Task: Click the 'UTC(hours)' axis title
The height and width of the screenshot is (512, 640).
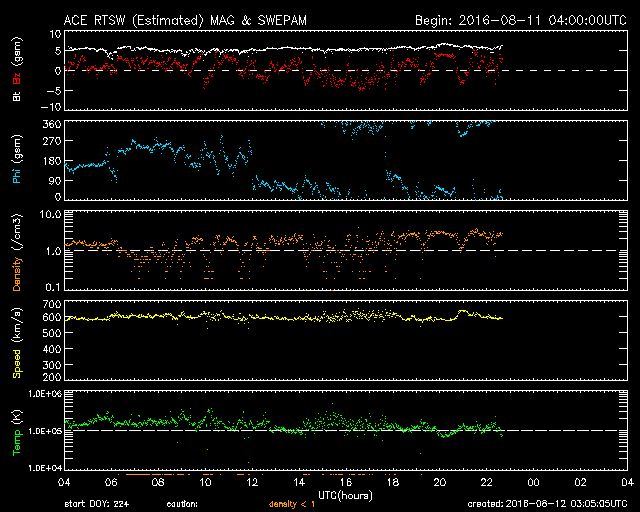Action: point(345,496)
